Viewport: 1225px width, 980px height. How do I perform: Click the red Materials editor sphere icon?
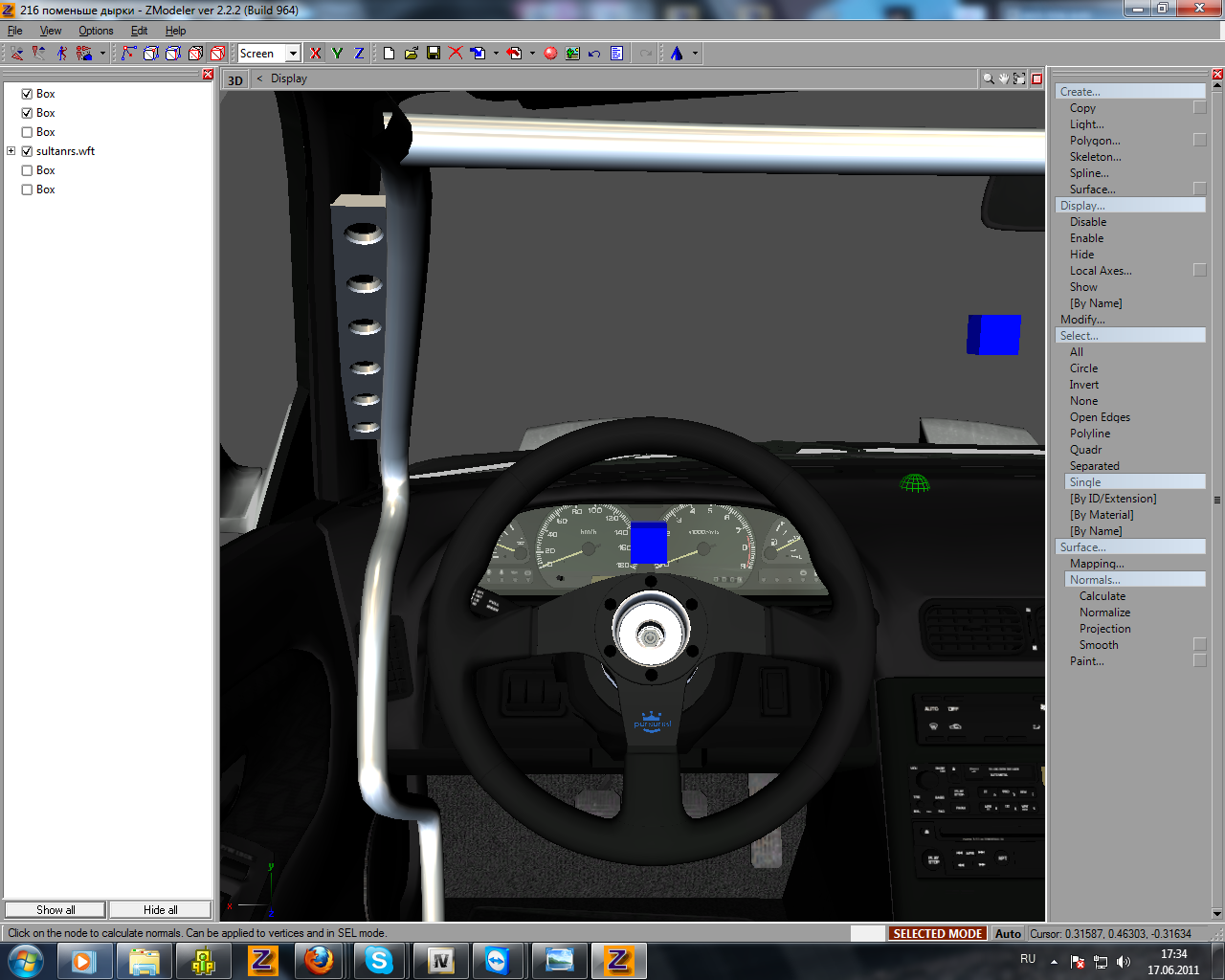(x=550, y=54)
